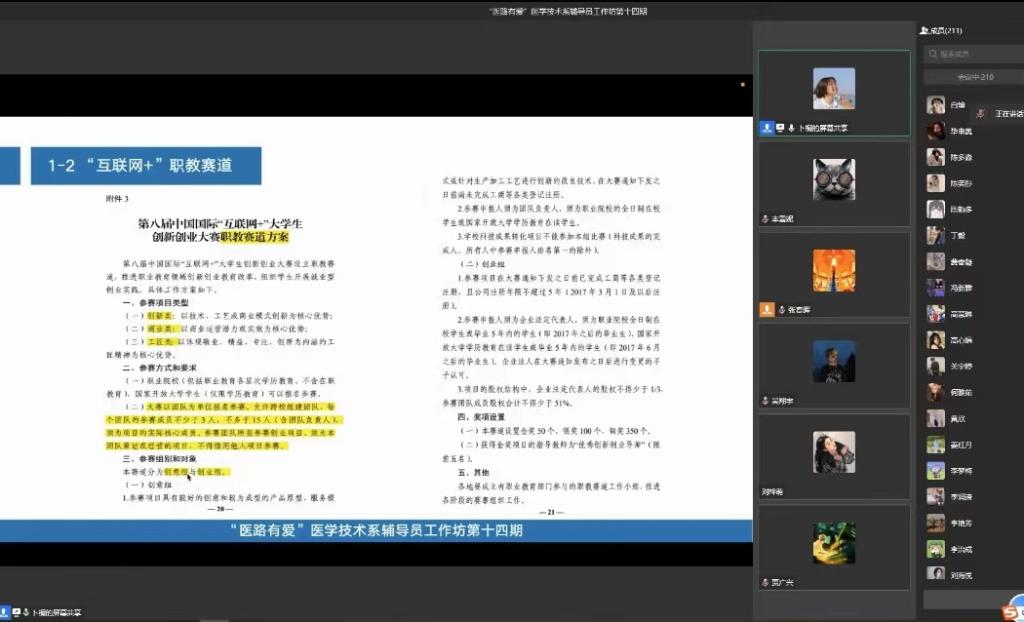
Task: Click the screen-share icon in the first video tile
Action: 780,128
